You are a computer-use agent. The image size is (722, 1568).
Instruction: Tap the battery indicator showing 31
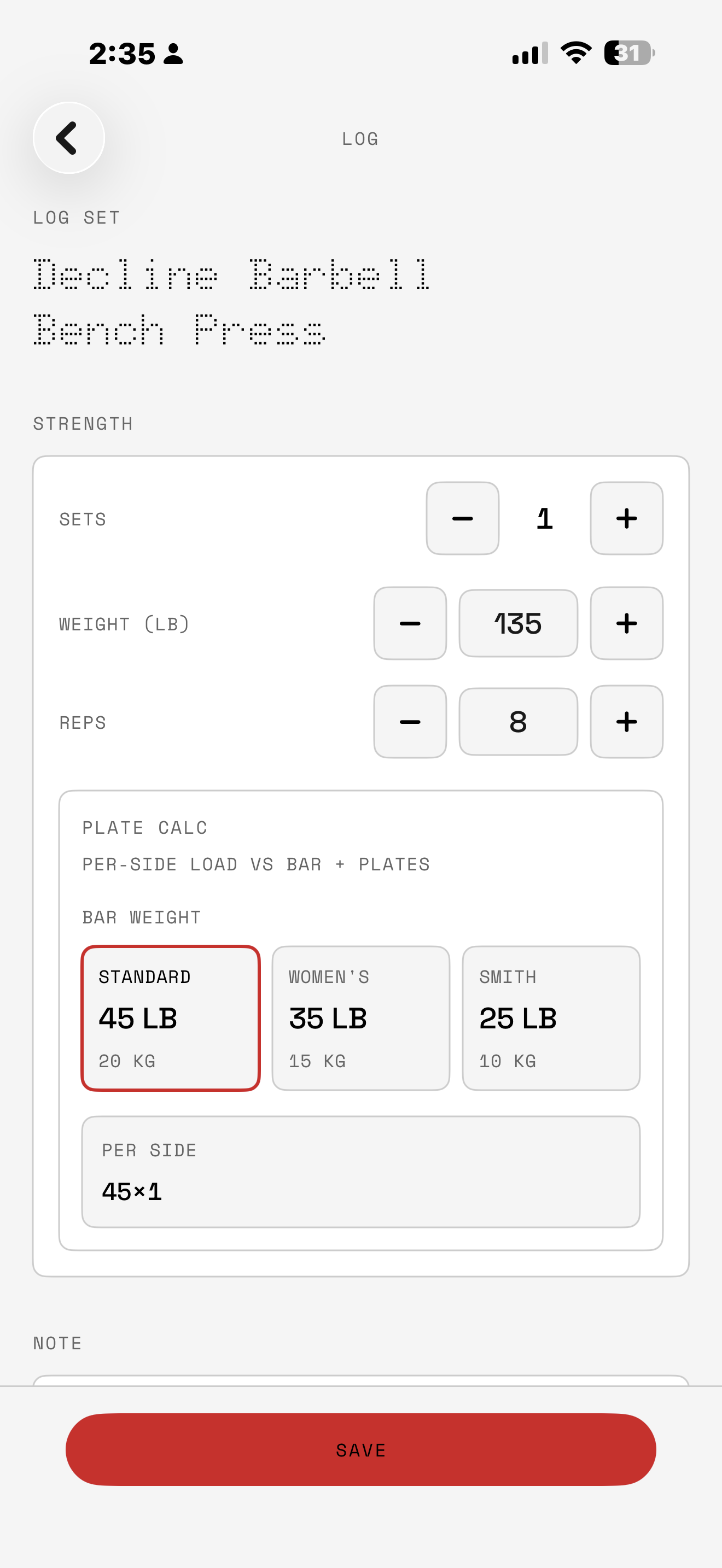(627, 54)
